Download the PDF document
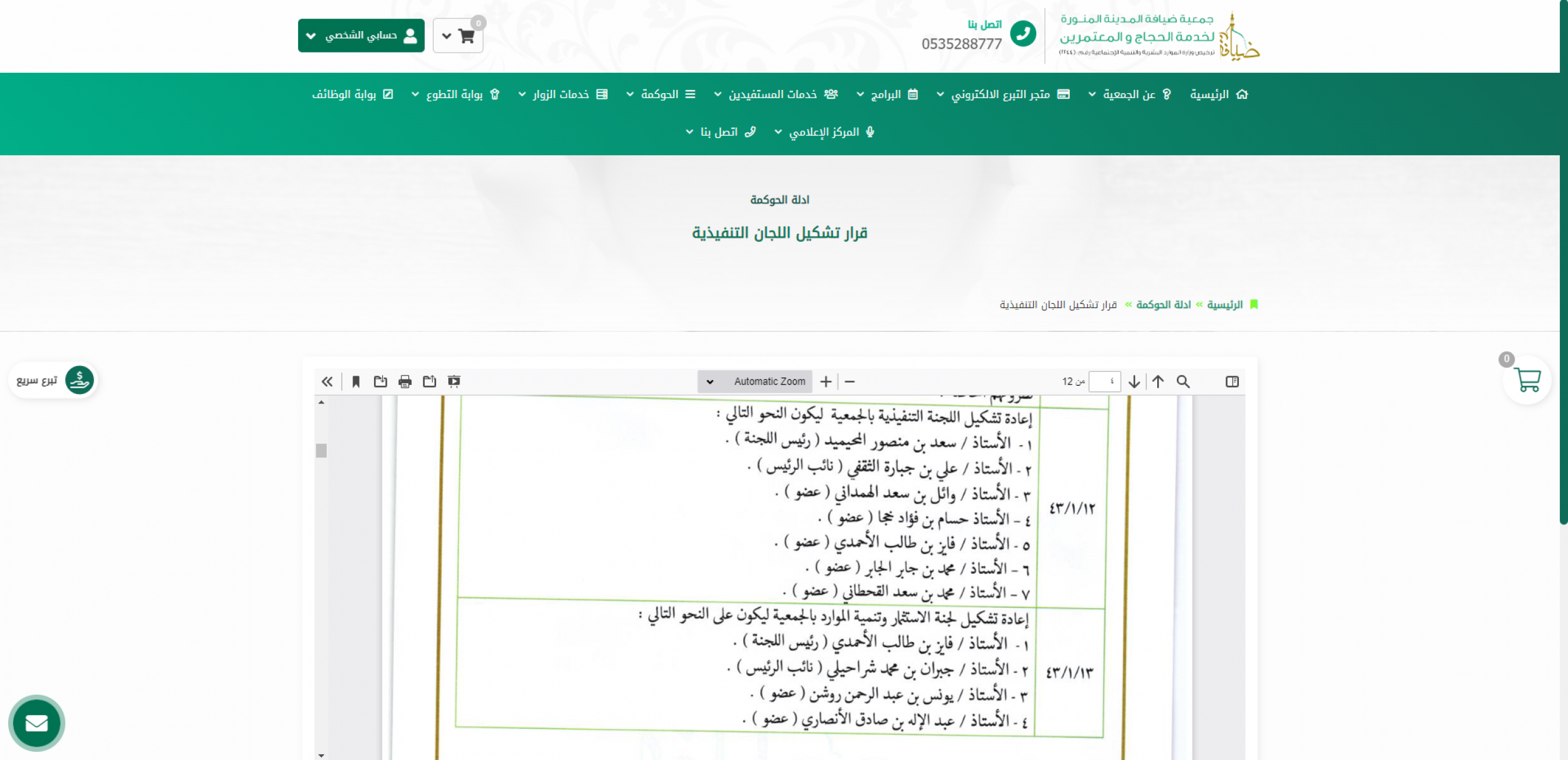Image resolution: width=1568 pixels, height=760 pixels. click(380, 381)
